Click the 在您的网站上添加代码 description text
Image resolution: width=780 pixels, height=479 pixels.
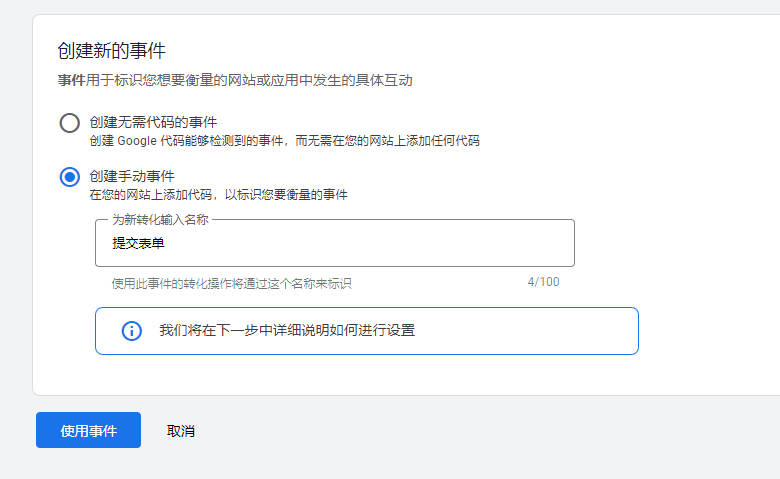218,195
